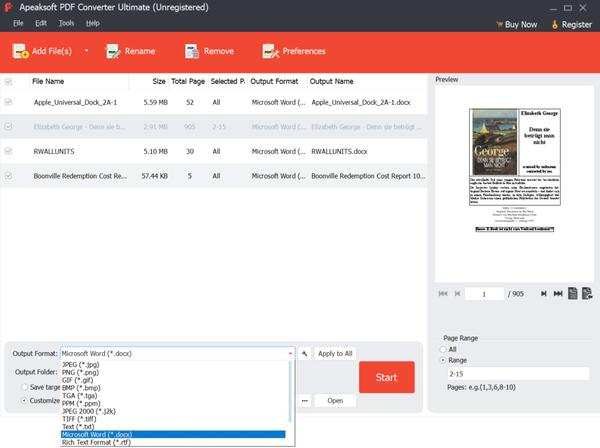Image resolution: width=600 pixels, height=448 pixels.
Task: Open the Tools menu
Action: [66, 22]
